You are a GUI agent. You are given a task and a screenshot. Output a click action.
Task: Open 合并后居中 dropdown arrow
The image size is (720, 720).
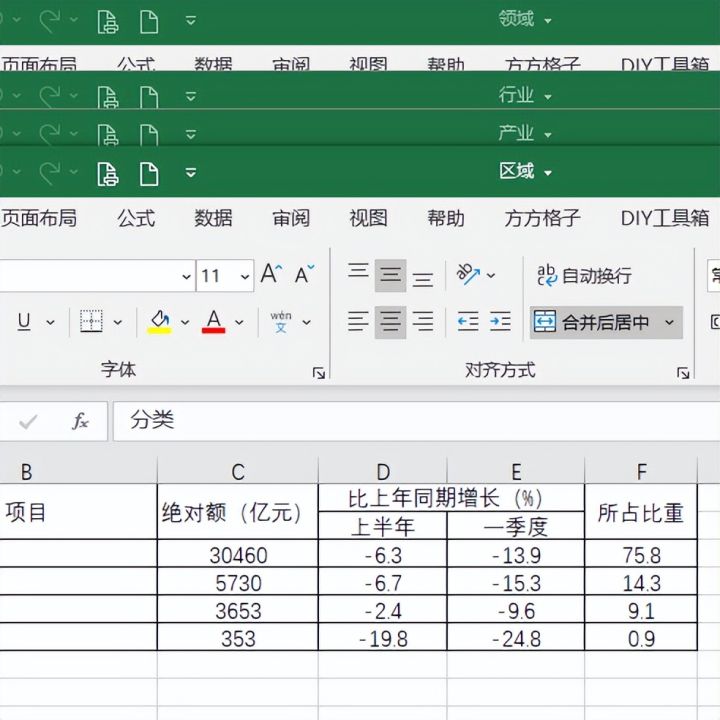point(669,322)
